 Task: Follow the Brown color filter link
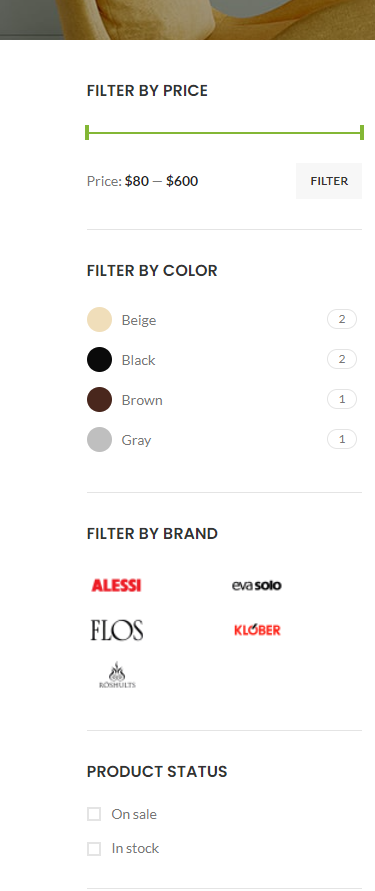coord(142,400)
